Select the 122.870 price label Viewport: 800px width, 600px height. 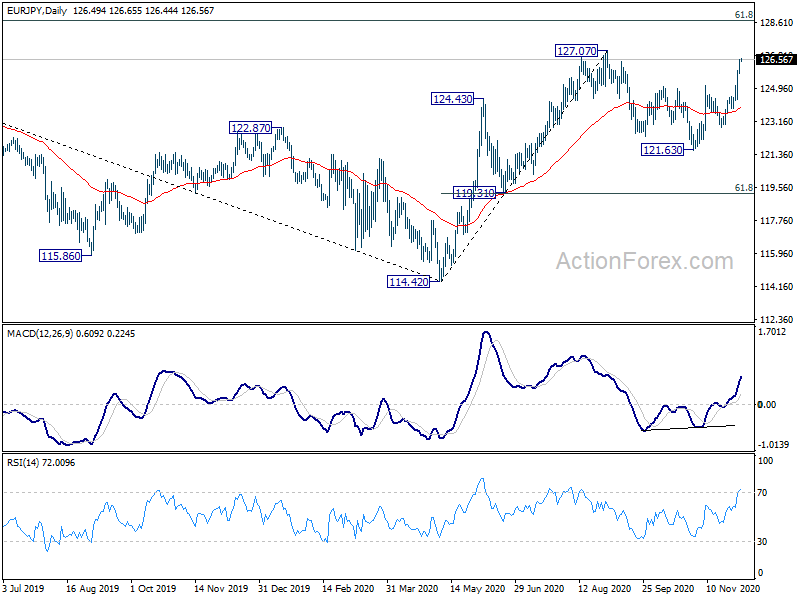[x=251, y=128]
